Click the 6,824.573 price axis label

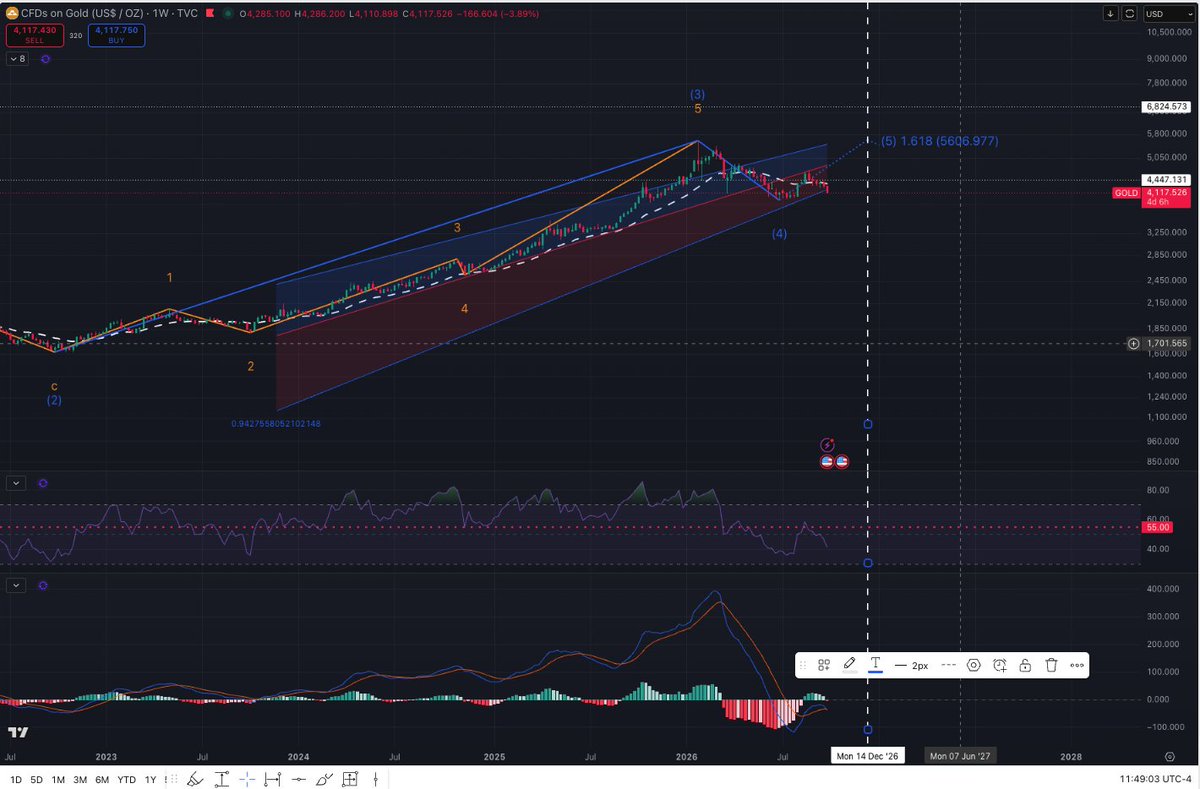[1168, 106]
